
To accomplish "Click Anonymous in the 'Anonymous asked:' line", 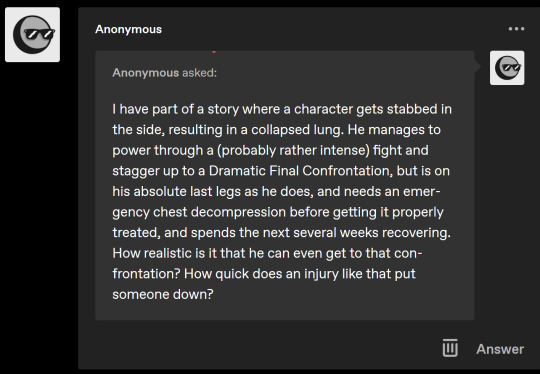I will [146, 73].
